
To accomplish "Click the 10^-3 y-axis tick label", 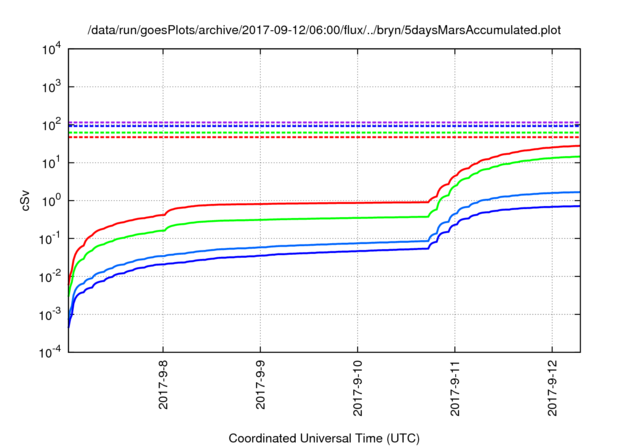I will [x=50, y=314].
